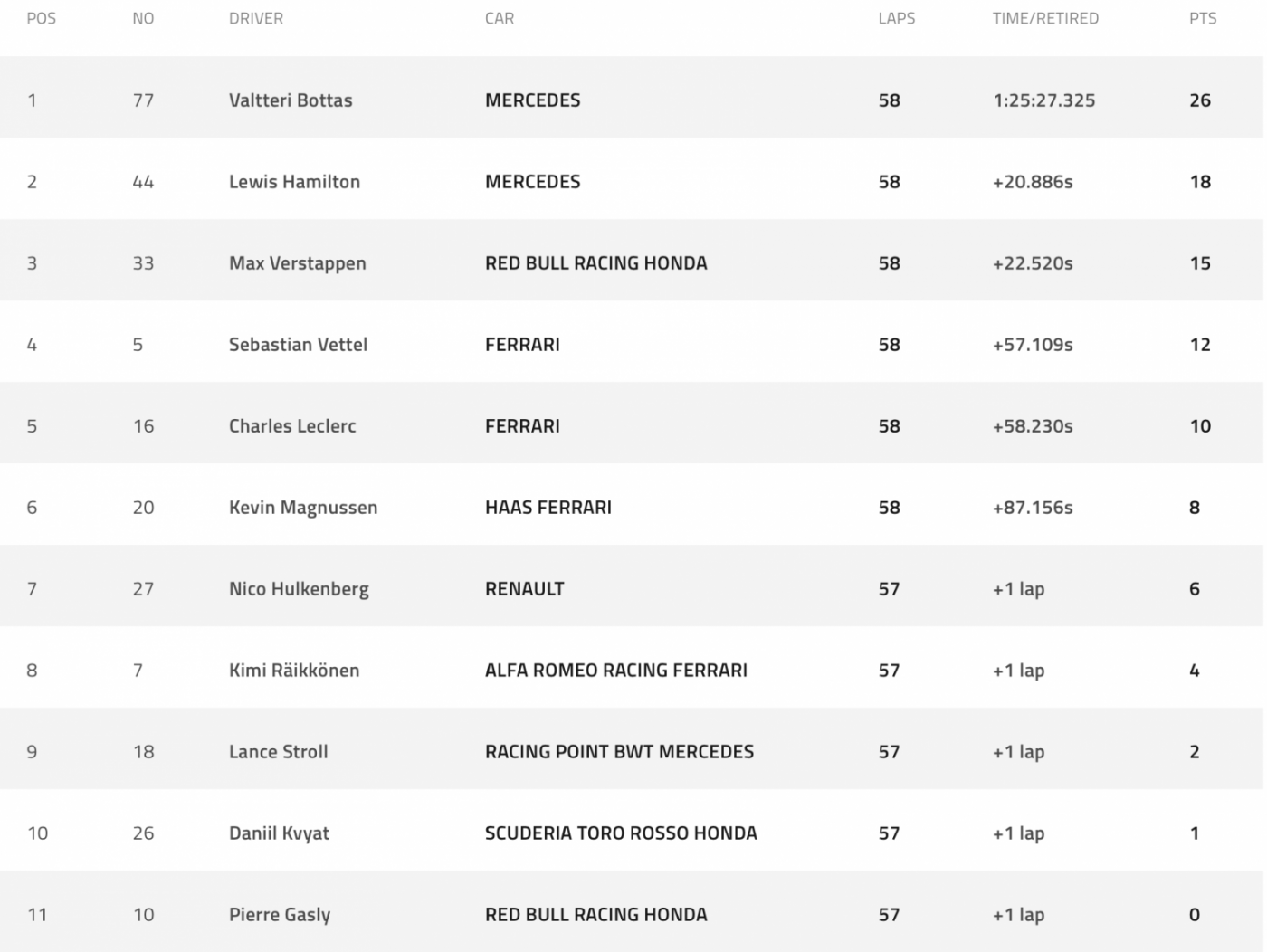This screenshot has height=952, width=1267.
Task: Click the POS column header
Action: point(42,18)
